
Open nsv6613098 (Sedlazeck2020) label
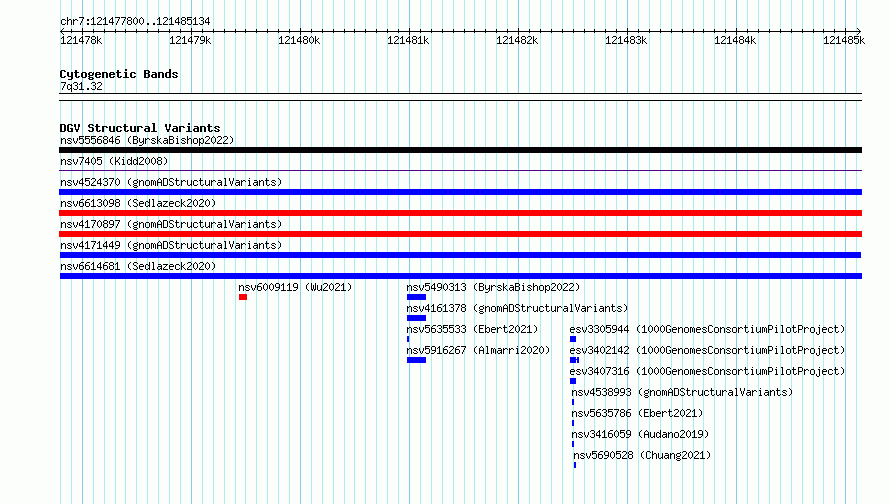(x=138, y=203)
